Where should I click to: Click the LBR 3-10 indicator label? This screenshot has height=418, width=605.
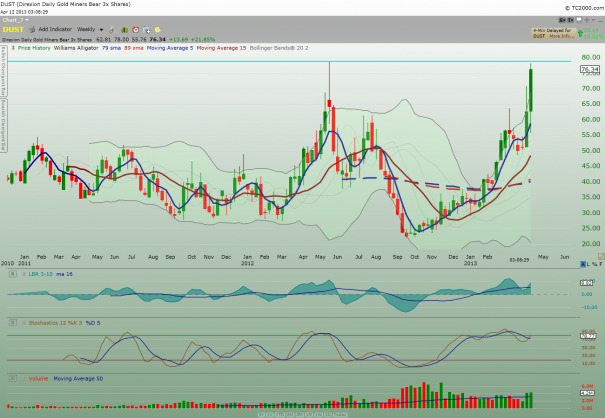(41, 274)
